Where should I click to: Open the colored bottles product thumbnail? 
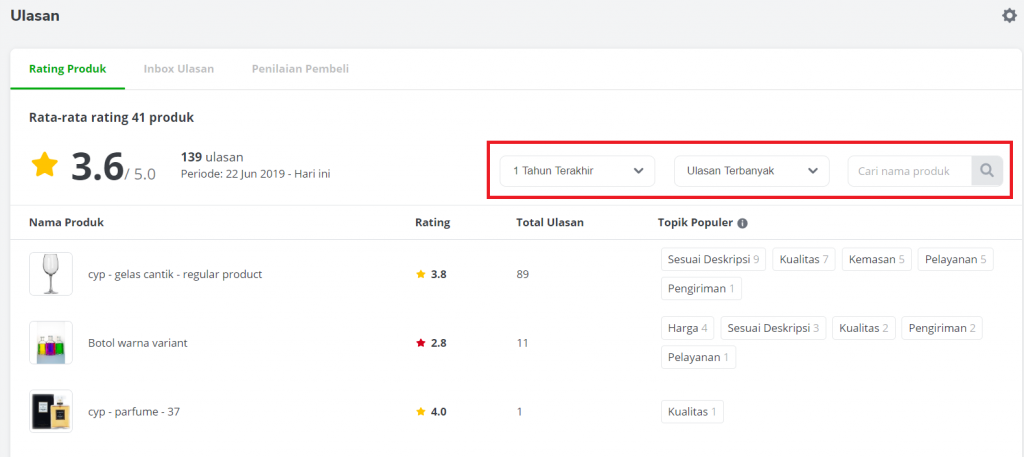[51, 343]
